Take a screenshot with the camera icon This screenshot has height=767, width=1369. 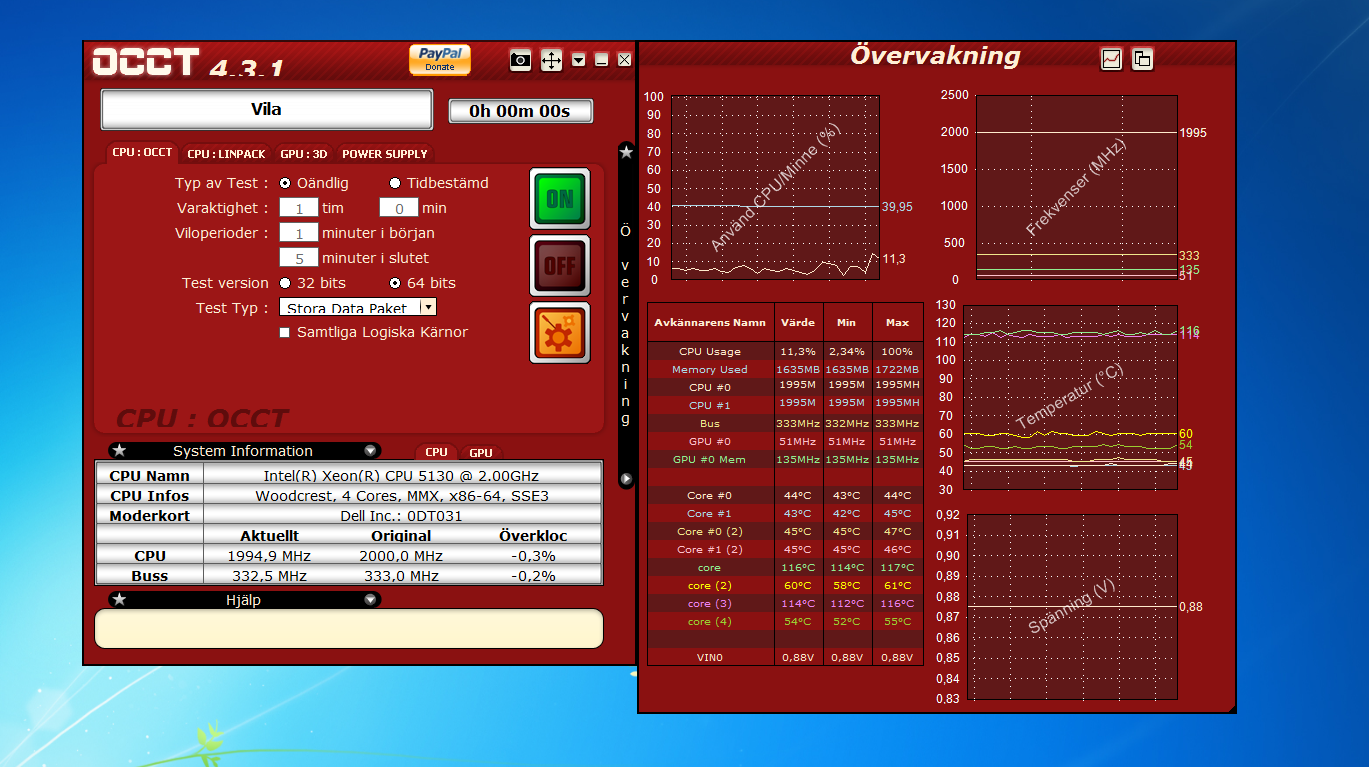click(520, 60)
